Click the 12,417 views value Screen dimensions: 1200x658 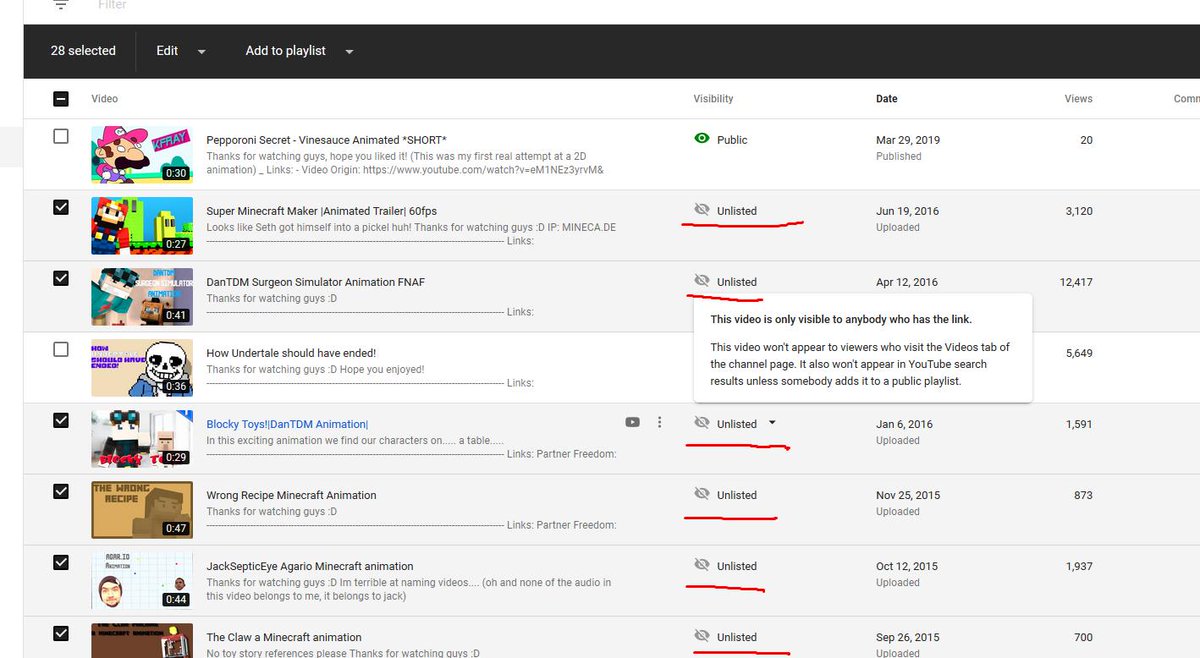(x=1076, y=282)
